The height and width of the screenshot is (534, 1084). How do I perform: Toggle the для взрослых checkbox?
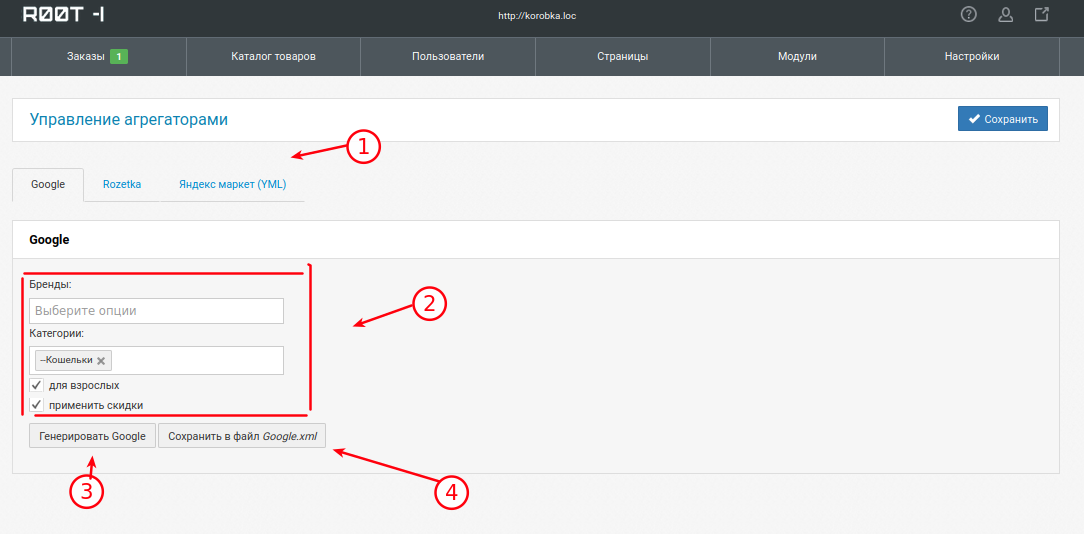(37, 385)
